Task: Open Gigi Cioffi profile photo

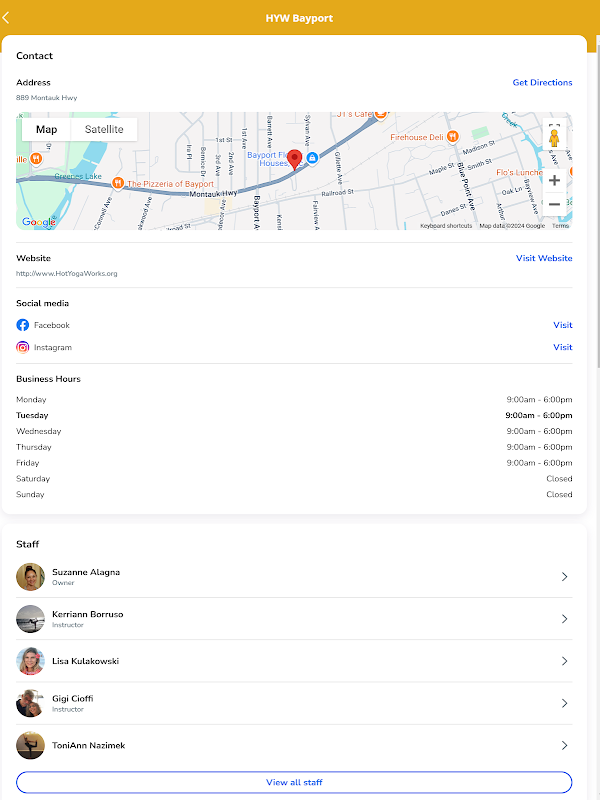Action: [x=31, y=703]
